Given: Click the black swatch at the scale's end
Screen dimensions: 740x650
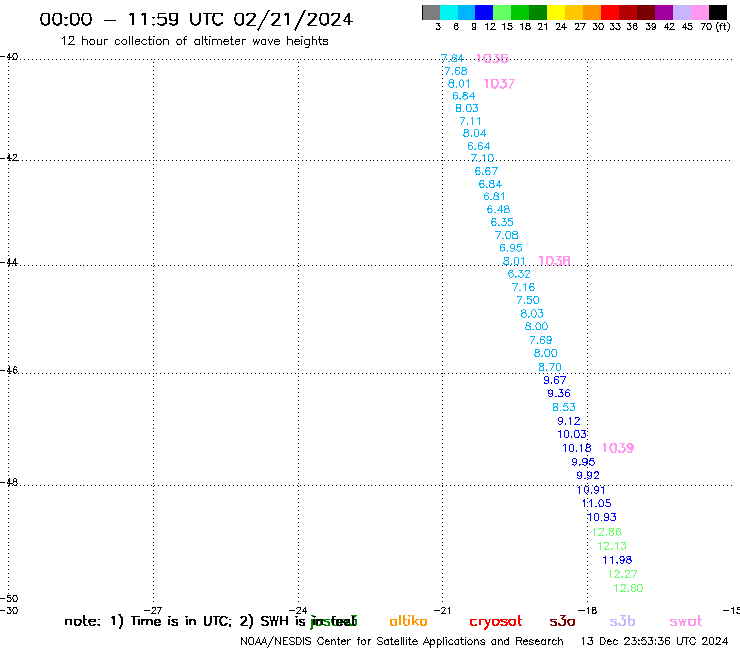Looking at the screenshot, I should point(718,12).
